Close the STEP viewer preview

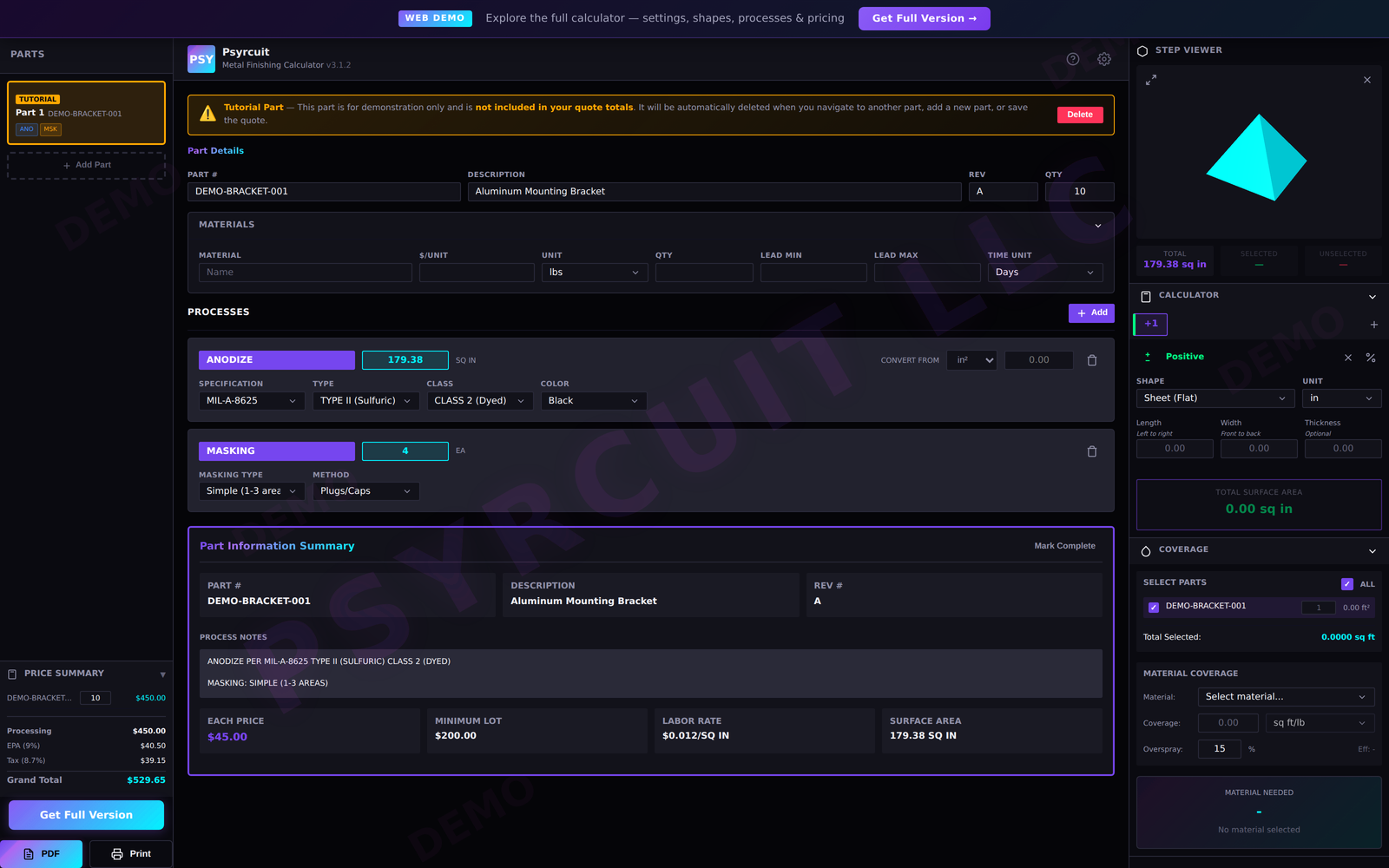click(1367, 80)
